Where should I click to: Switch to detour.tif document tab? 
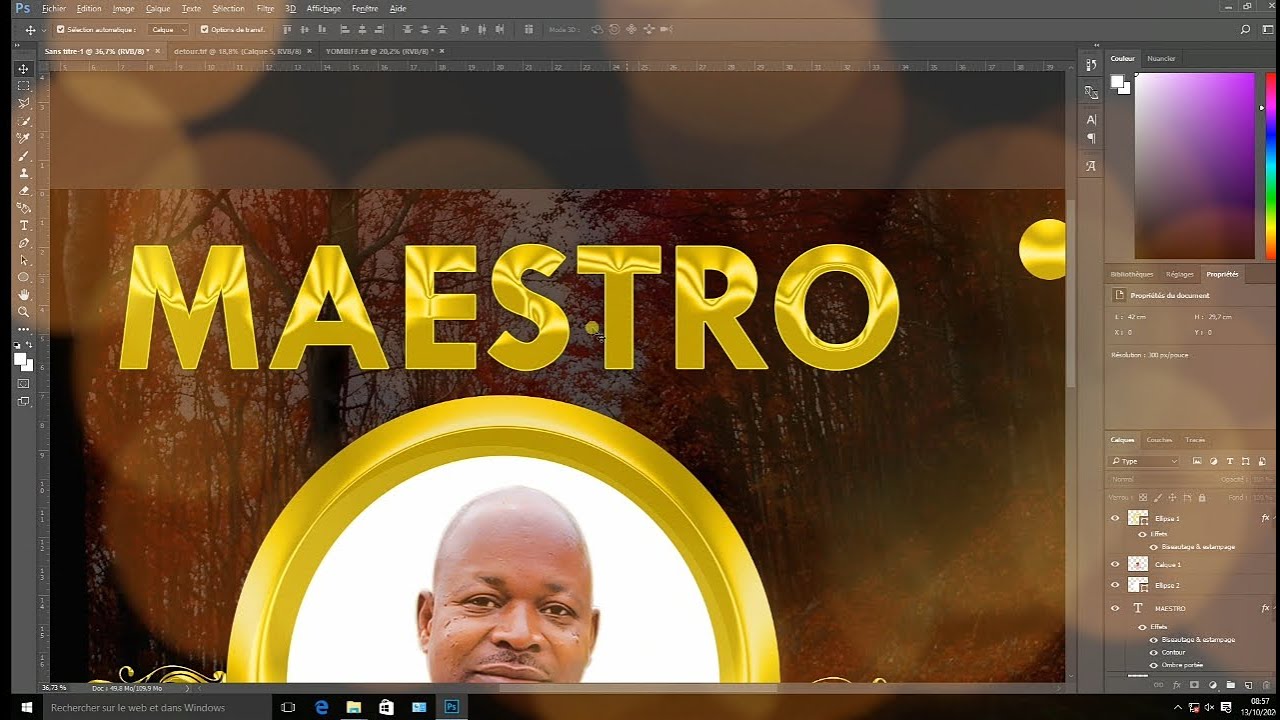tap(237, 50)
